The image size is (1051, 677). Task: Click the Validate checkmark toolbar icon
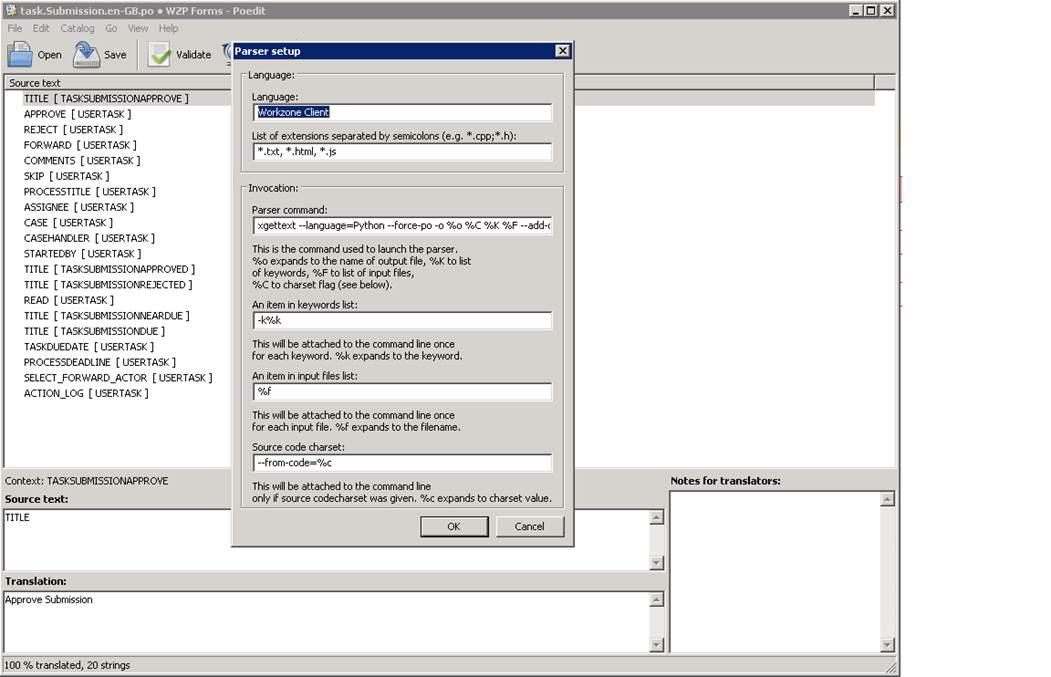point(159,54)
